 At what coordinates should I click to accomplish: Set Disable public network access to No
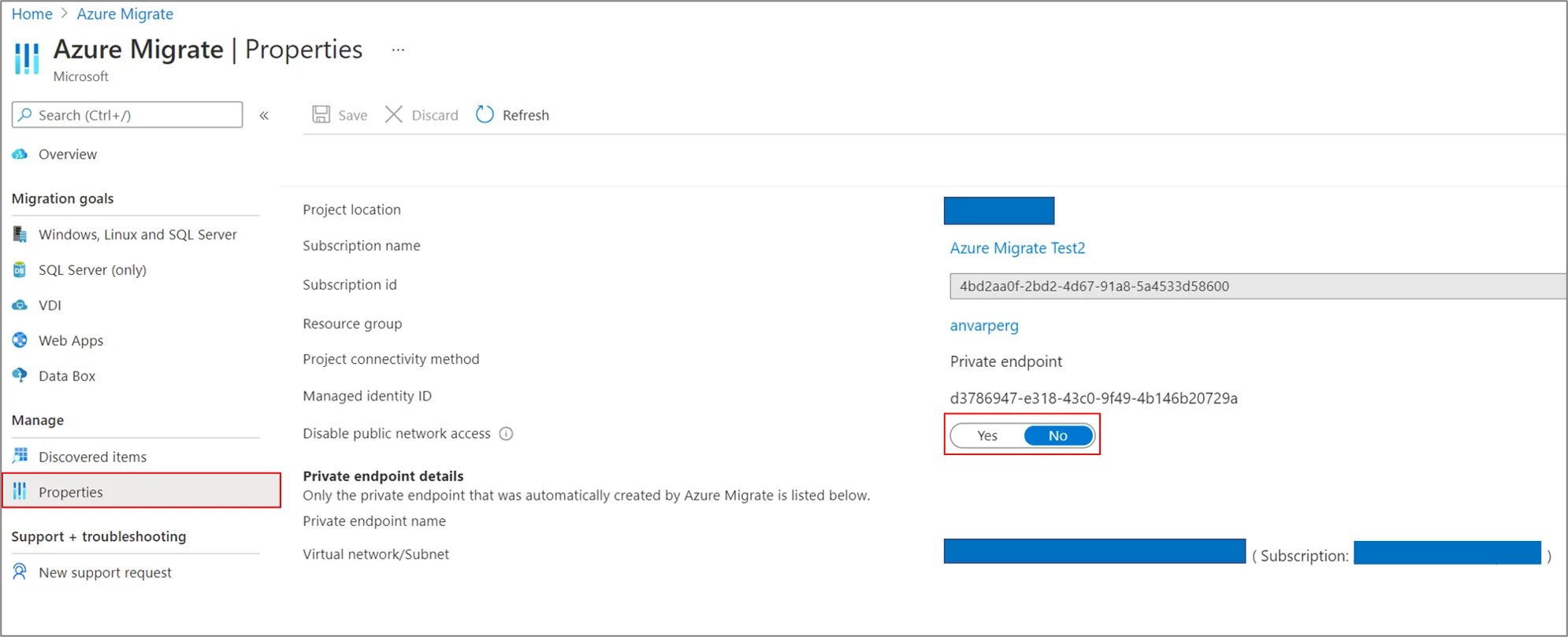1058,435
